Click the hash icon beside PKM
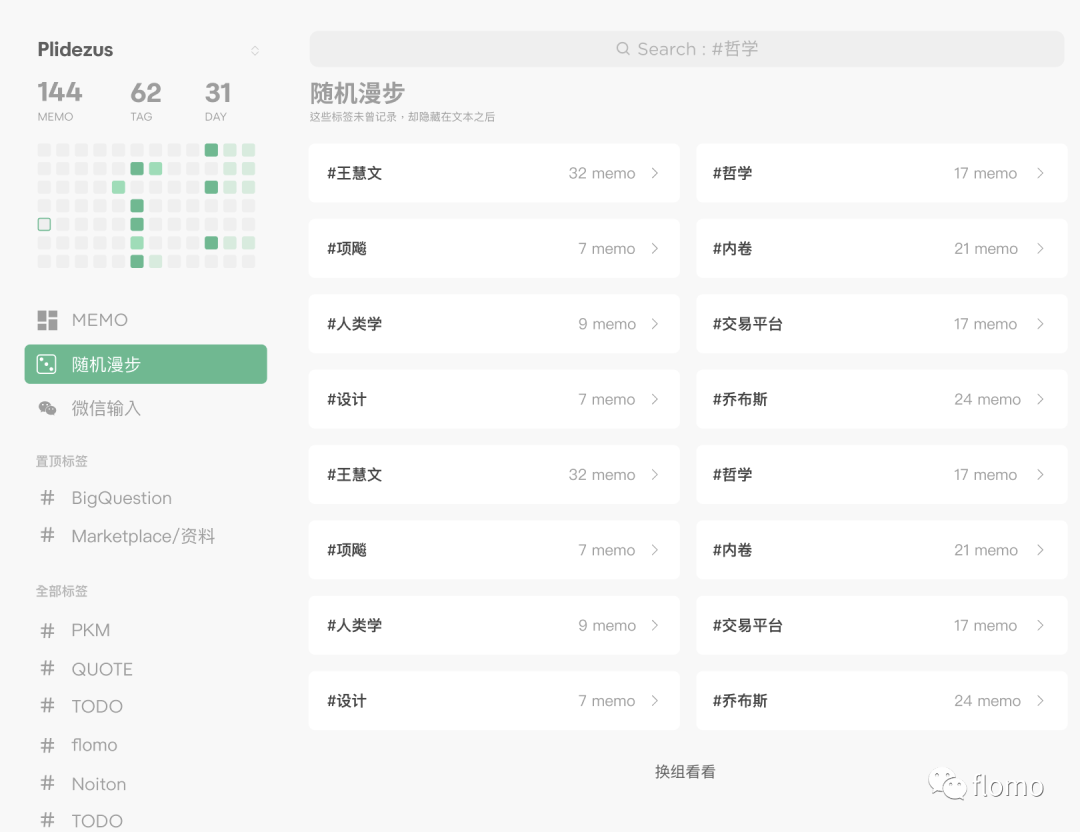Screen dimensions: 1080x832 tap(47, 630)
